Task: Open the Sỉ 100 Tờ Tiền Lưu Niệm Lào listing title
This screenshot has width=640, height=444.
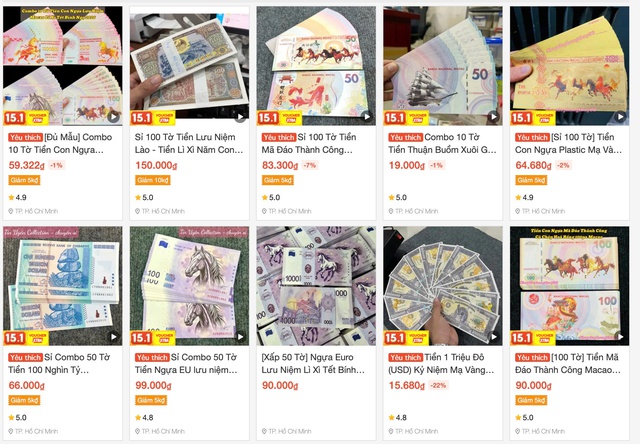Action: point(189,144)
